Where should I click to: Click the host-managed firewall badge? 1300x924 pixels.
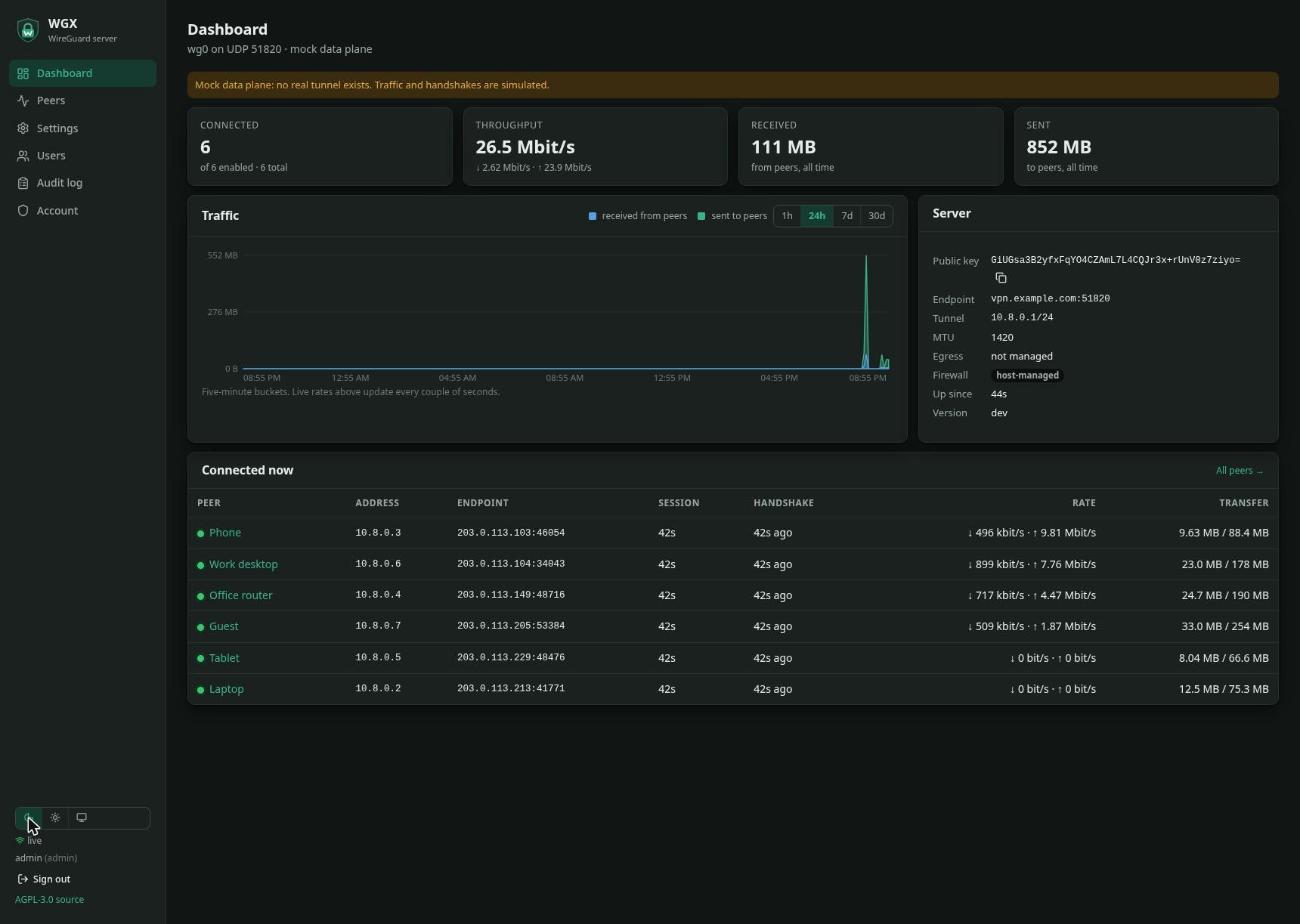point(1027,375)
